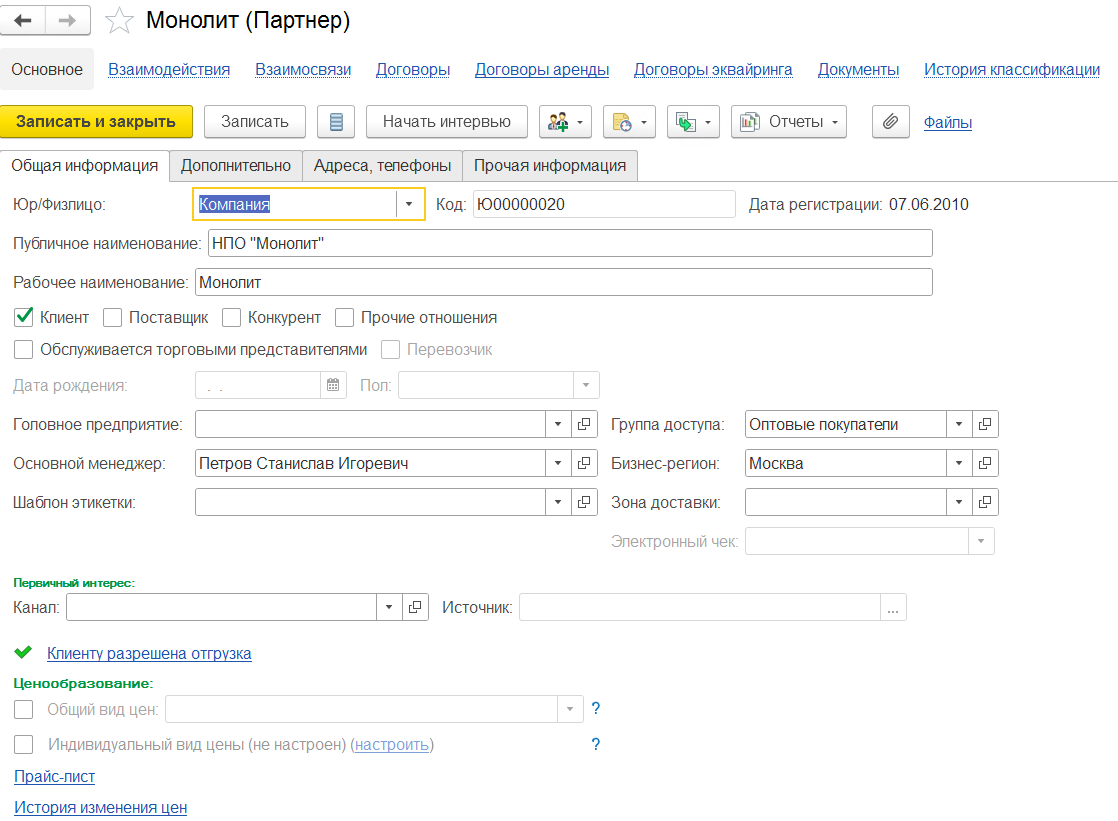Click the list-style document icon next to Записать
The image size is (1118, 821).
click(x=336, y=122)
